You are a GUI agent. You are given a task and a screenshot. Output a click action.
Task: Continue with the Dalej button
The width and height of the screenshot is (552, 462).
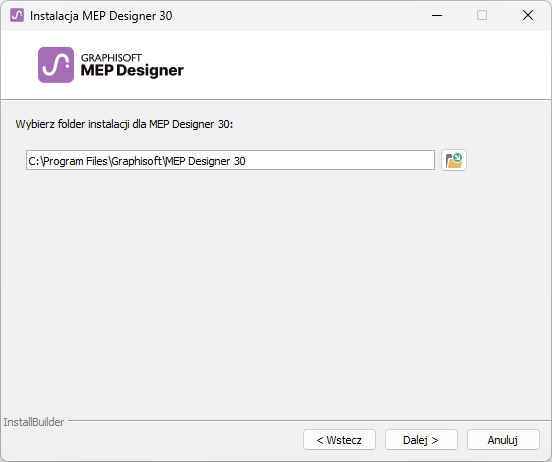coord(421,439)
